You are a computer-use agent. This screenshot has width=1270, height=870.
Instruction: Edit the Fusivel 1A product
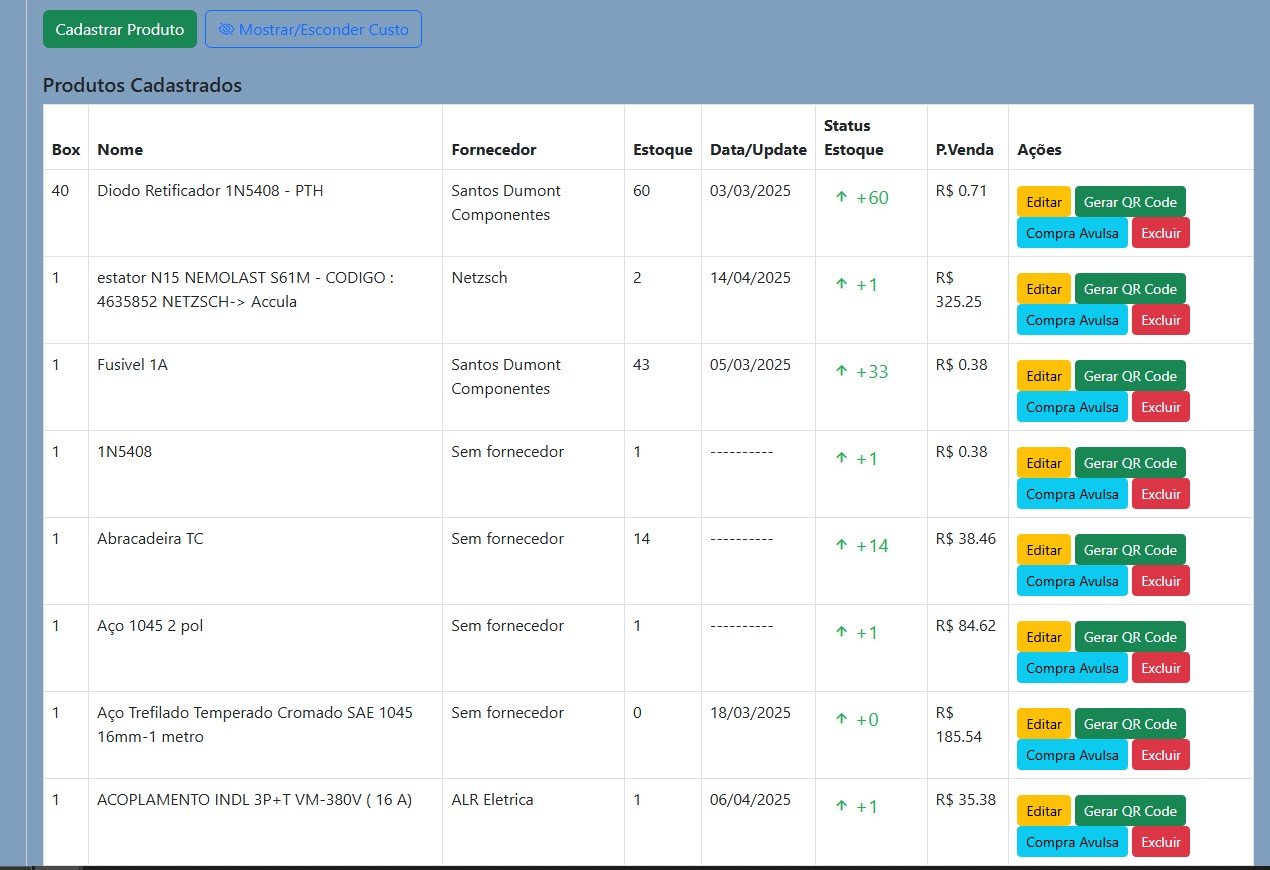(x=1044, y=376)
